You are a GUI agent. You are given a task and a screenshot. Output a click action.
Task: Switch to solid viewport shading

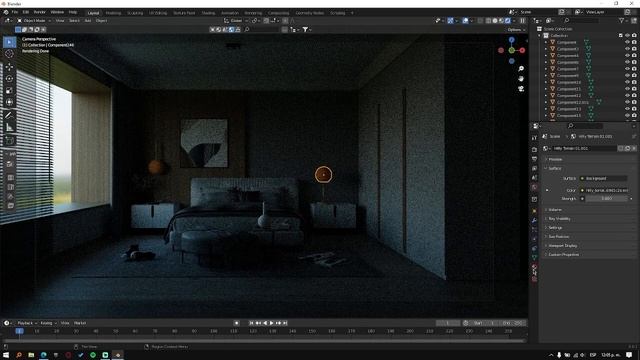coord(495,20)
